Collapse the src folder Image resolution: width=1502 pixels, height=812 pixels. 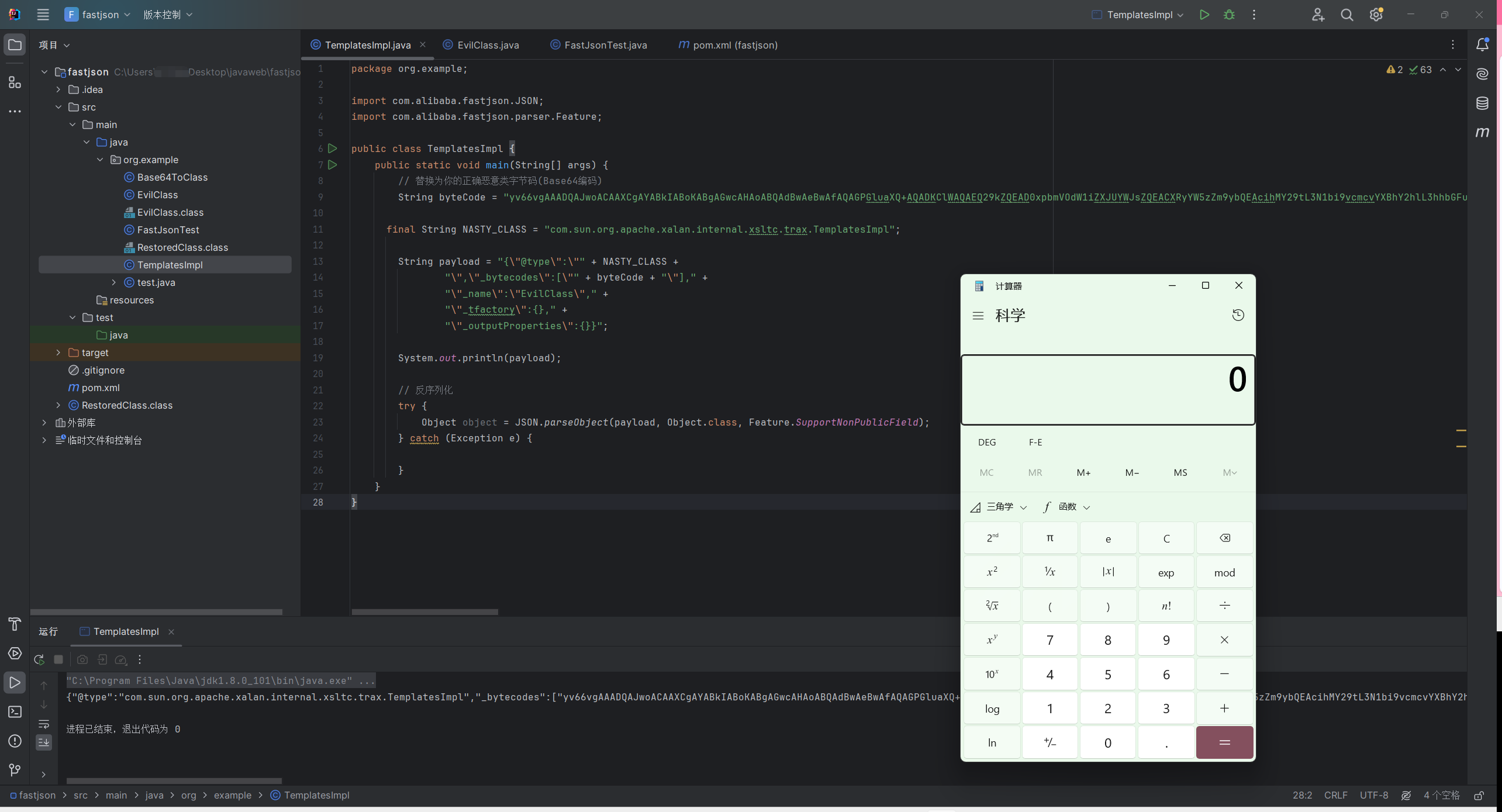[x=58, y=107]
